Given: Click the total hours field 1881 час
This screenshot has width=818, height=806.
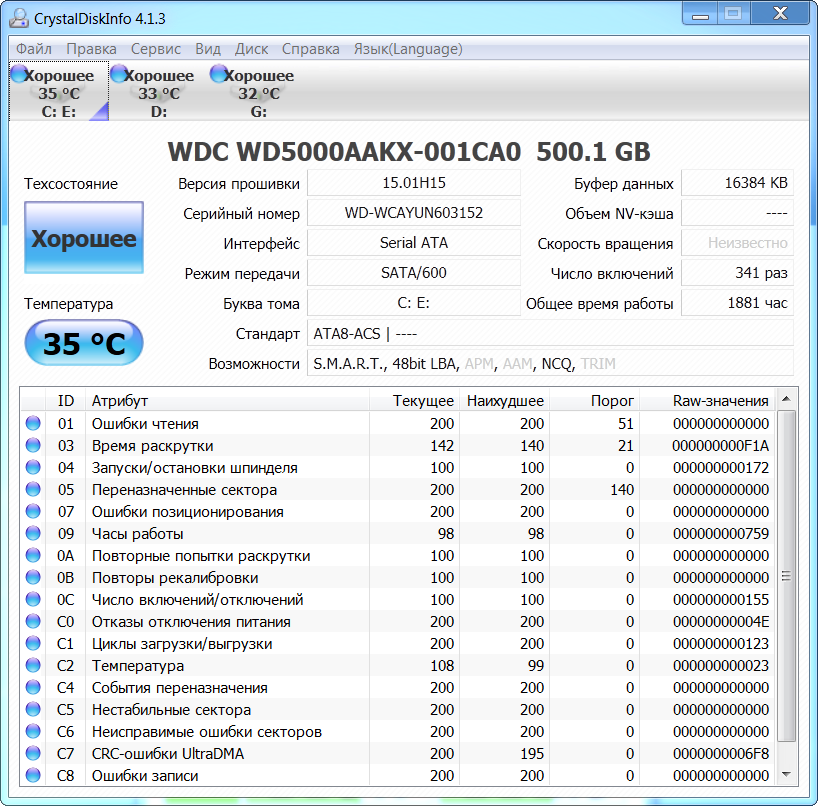Looking at the screenshot, I should (x=737, y=303).
